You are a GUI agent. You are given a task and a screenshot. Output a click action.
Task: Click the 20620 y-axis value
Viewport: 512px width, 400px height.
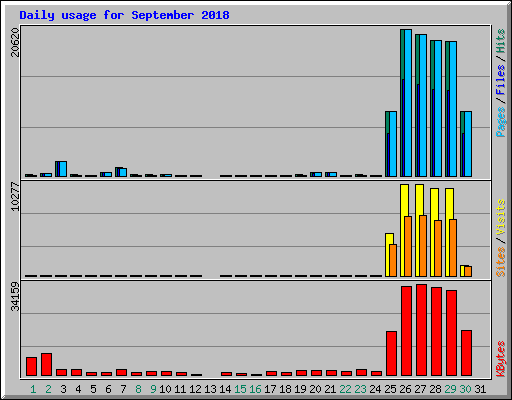tap(15, 42)
